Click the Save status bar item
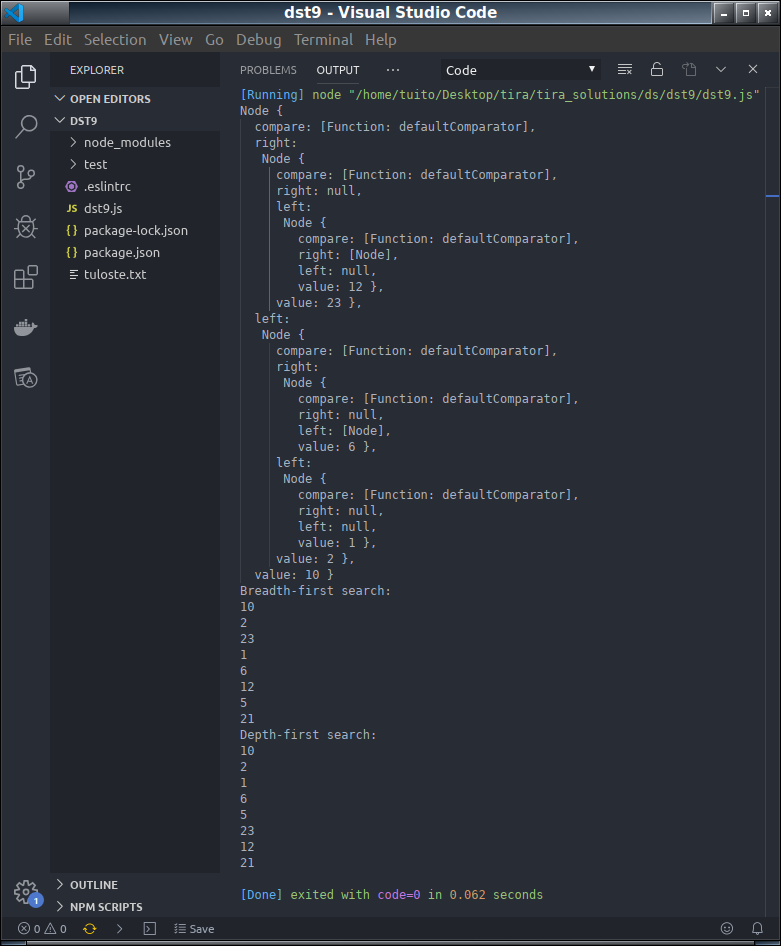This screenshot has width=781, height=946. (x=194, y=929)
